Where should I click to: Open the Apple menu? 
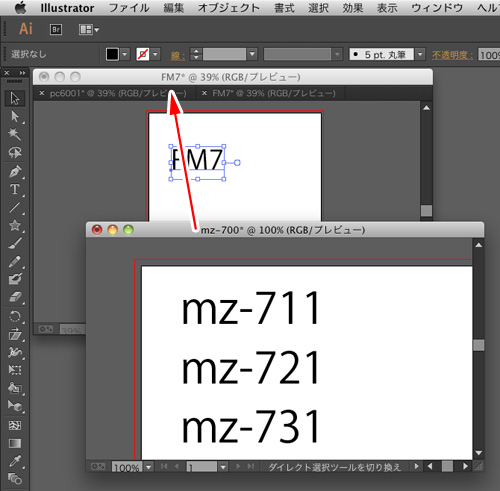(x=20, y=7)
